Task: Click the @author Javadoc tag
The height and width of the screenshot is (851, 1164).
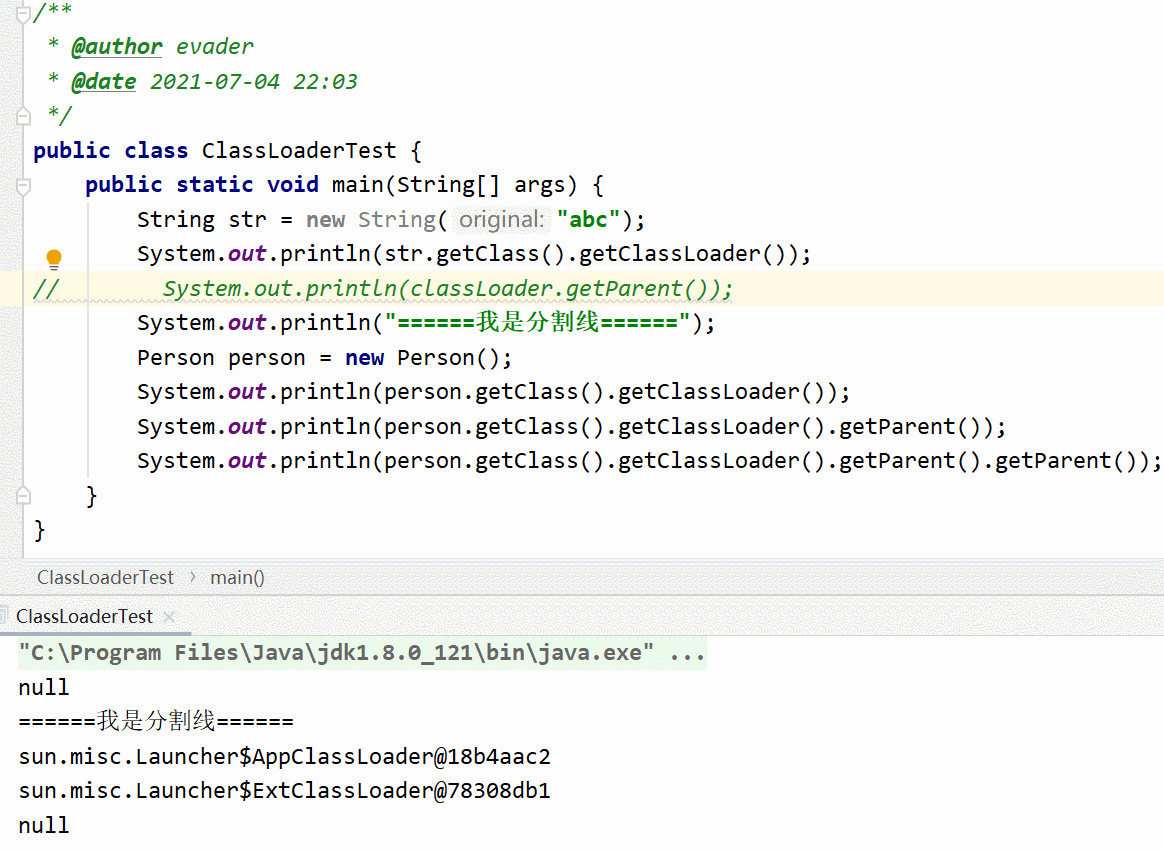Action: [117, 47]
